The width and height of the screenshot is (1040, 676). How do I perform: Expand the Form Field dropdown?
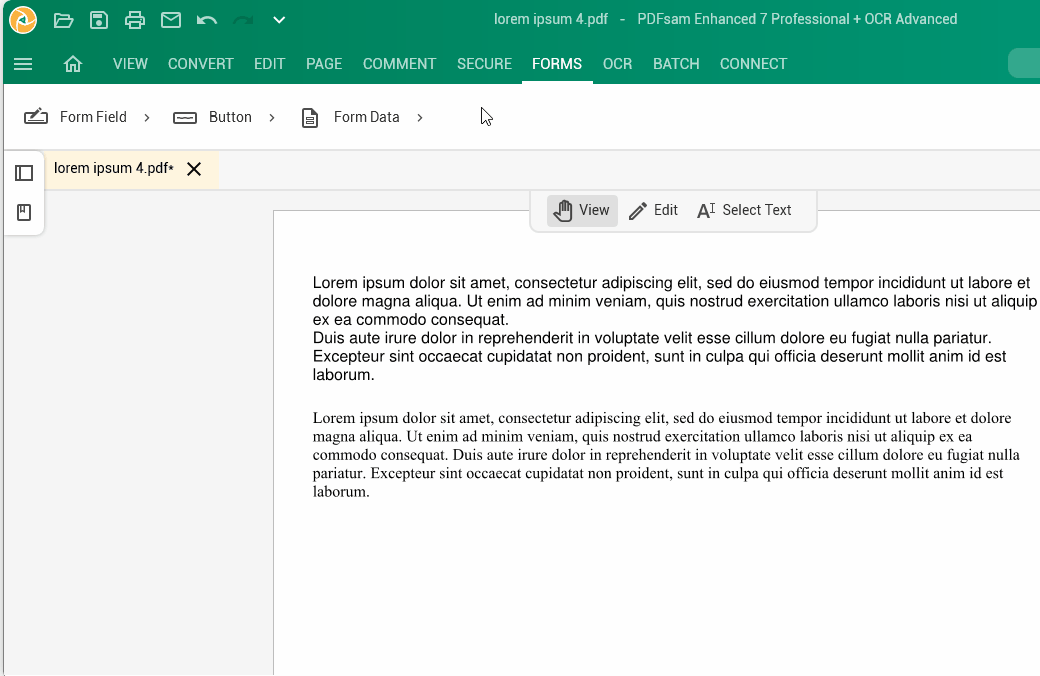coord(146,117)
